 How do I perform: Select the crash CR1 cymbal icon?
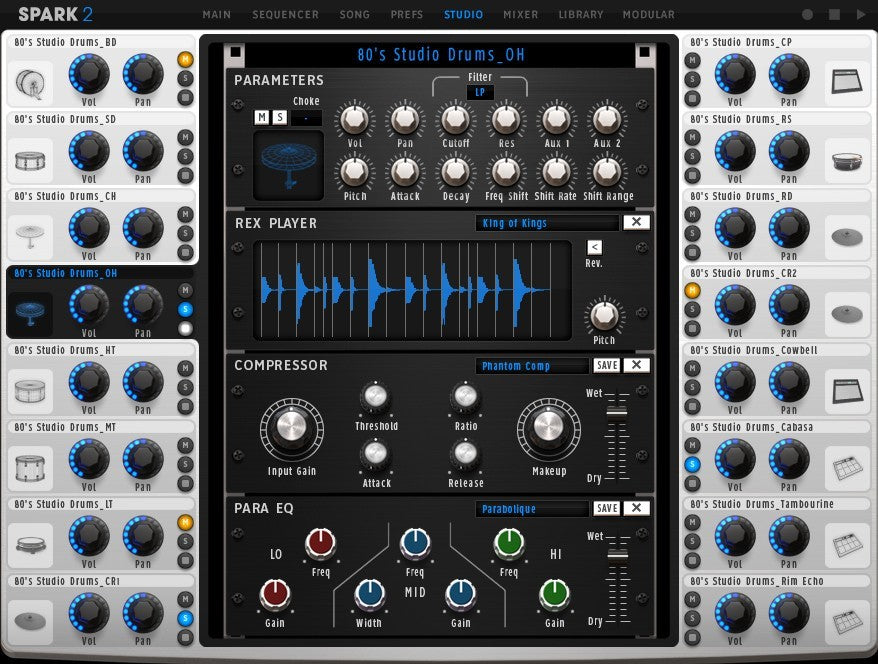pyautogui.click(x=30, y=621)
